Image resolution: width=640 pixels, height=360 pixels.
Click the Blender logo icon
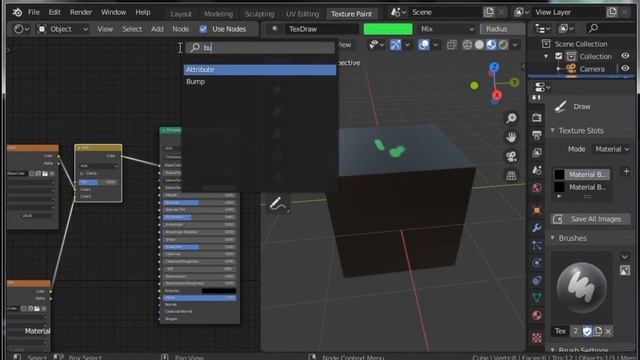tap(17, 13)
